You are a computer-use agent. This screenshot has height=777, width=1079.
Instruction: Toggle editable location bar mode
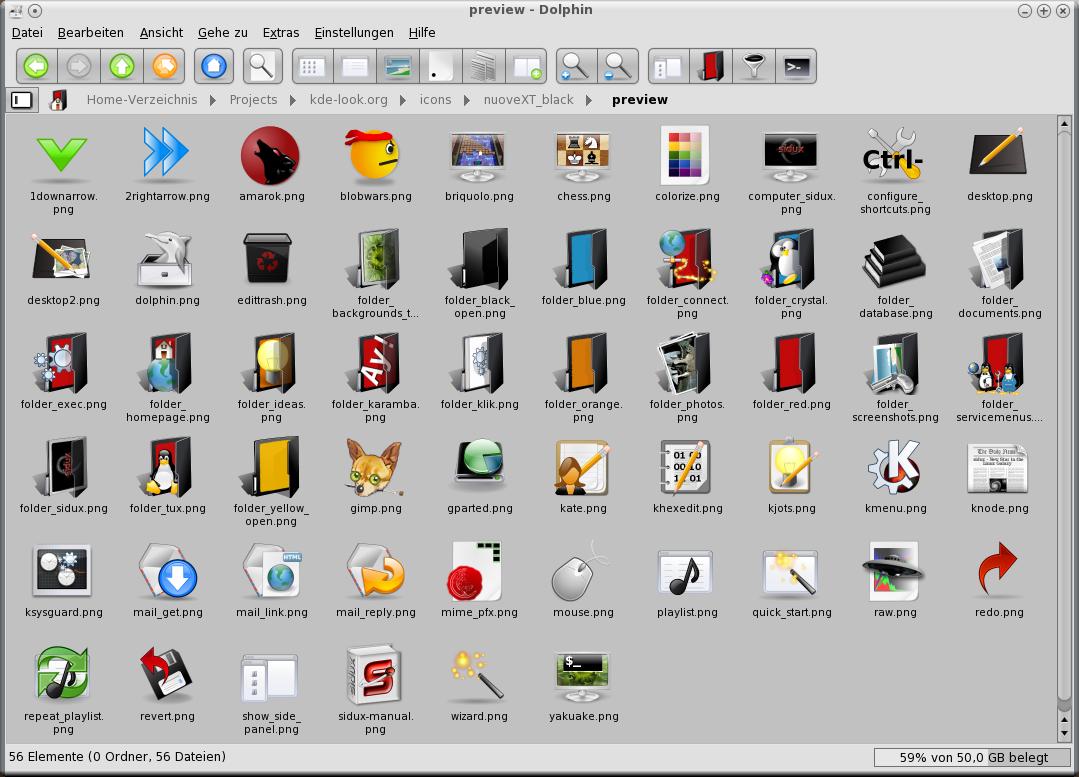tap(22, 100)
